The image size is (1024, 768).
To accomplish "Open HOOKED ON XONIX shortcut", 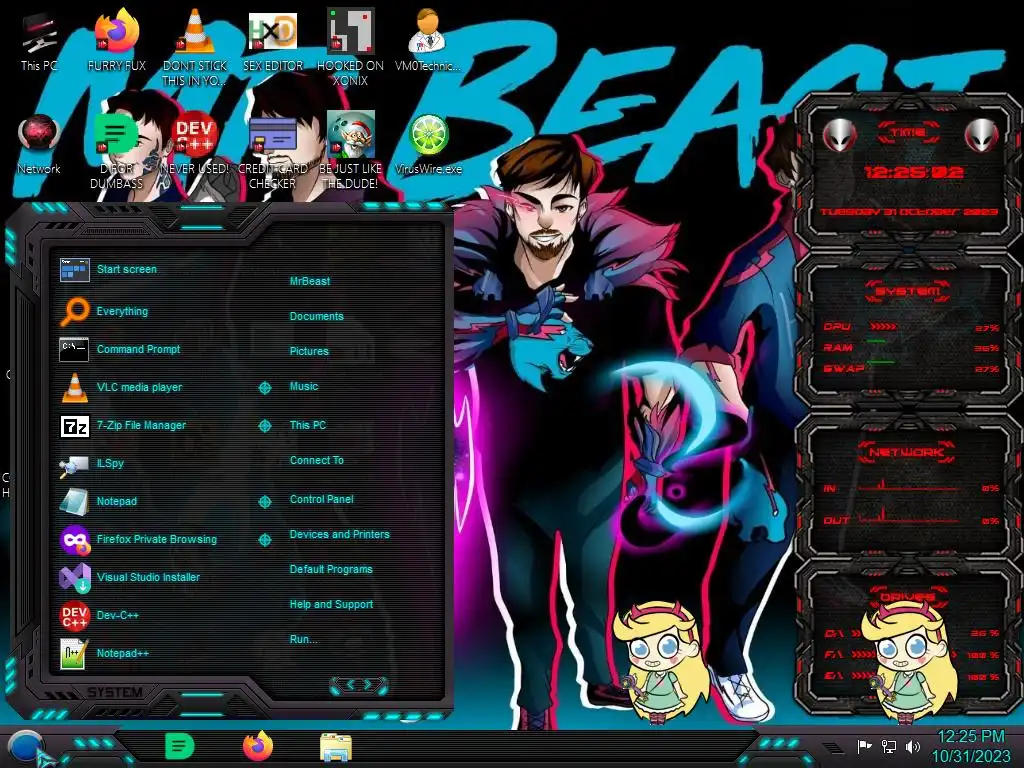I will pyautogui.click(x=351, y=49).
